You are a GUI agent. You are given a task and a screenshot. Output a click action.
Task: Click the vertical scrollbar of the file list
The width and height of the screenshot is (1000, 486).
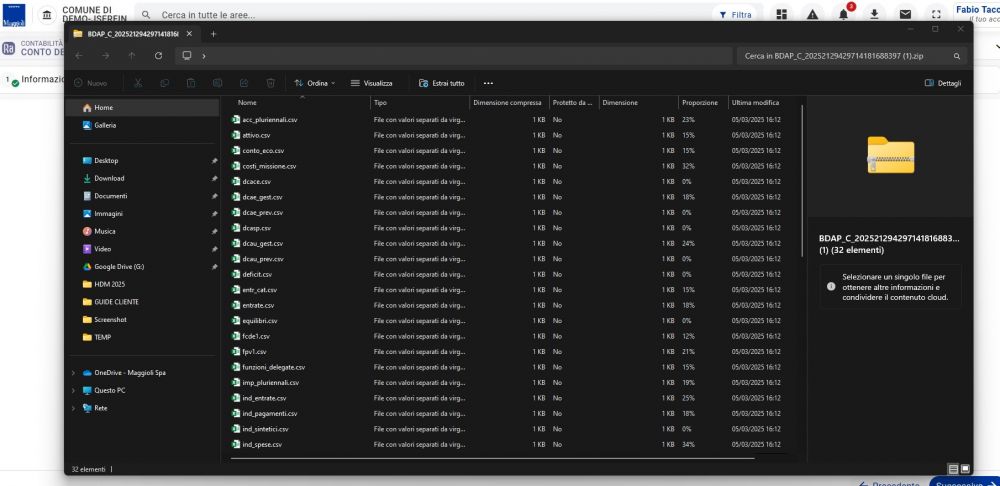click(x=802, y=182)
